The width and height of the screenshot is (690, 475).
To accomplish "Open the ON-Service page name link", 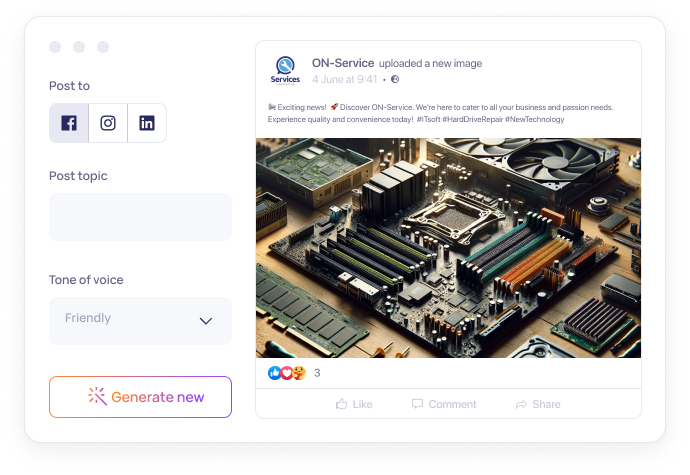I will (x=343, y=63).
